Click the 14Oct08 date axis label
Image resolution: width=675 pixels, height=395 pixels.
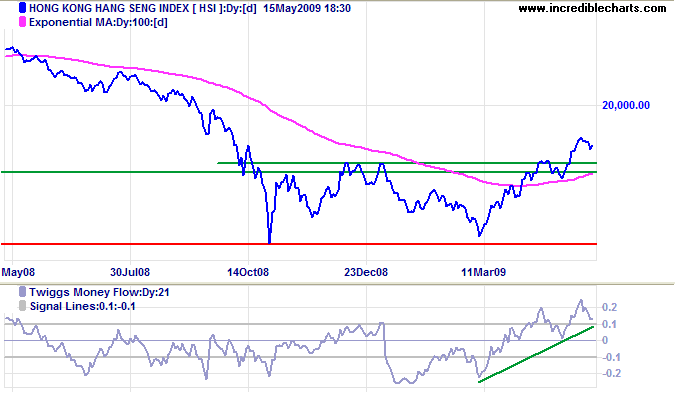coord(248,272)
